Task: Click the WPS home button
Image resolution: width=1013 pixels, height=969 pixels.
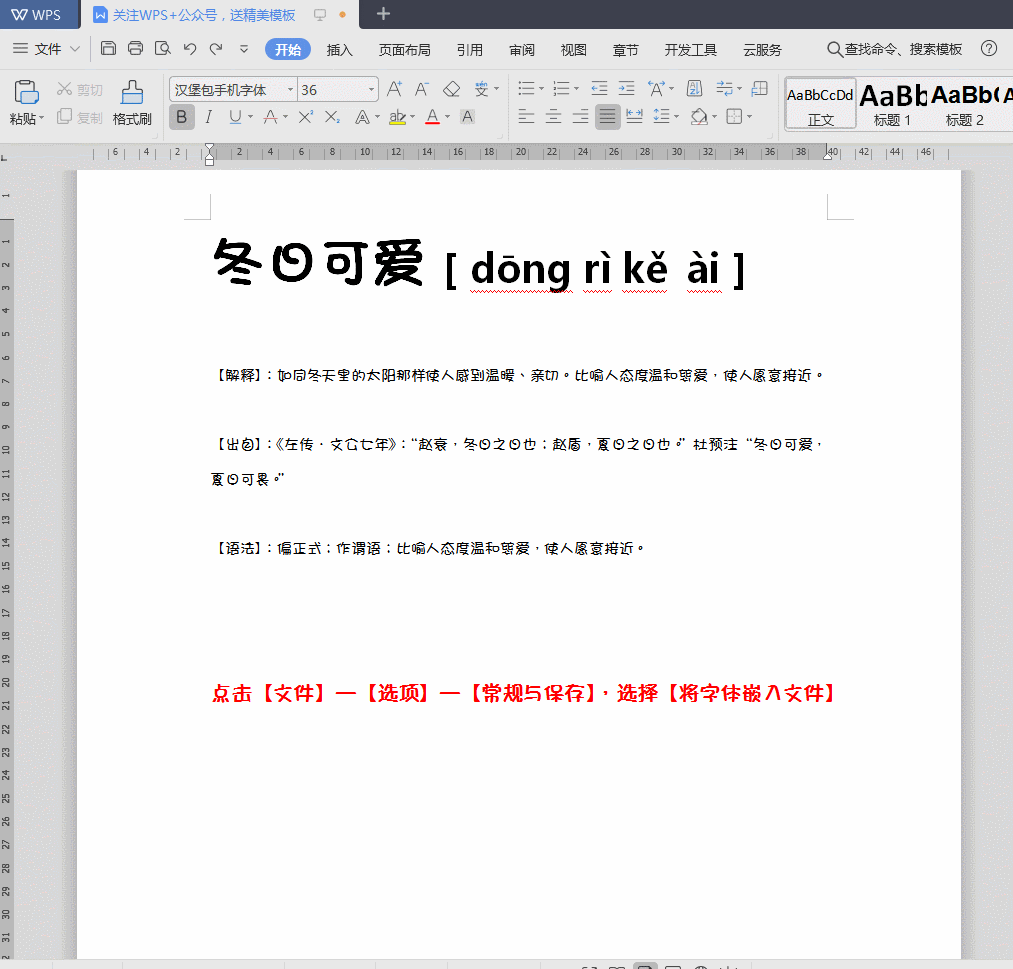Action: (x=39, y=14)
